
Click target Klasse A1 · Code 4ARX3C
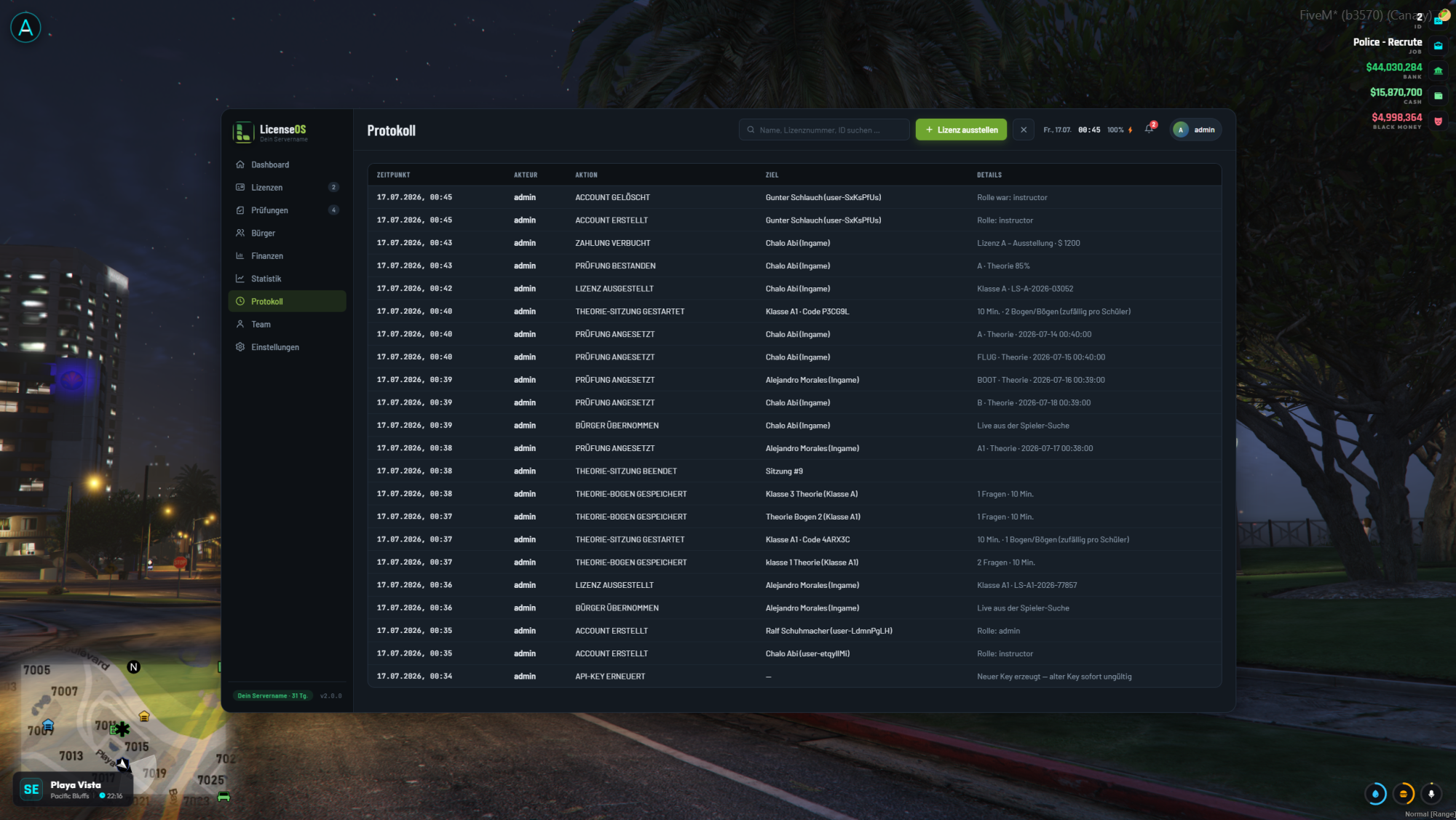807,540
